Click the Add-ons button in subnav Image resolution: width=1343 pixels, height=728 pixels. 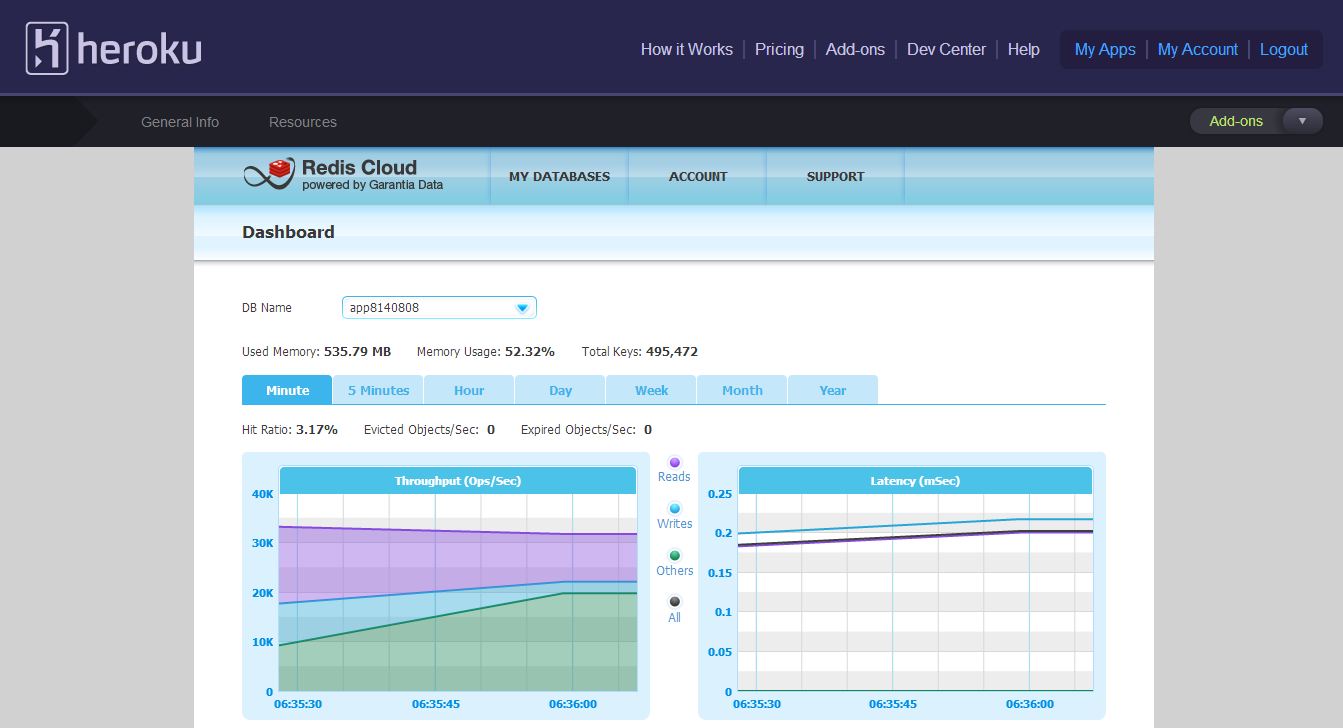pyautogui.click(x=1236, y=121)
